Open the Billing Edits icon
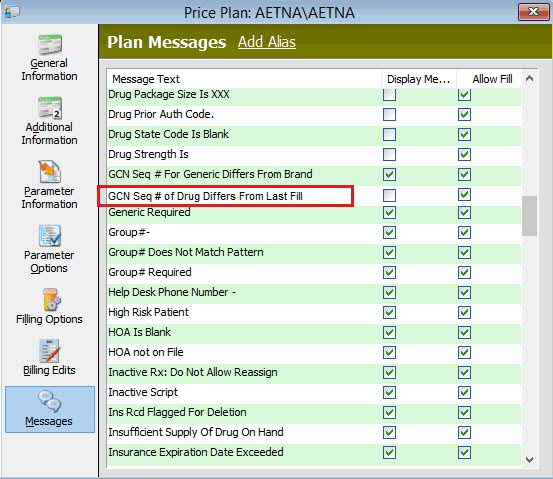Viewport: 553px width, 479px height. 50,351
